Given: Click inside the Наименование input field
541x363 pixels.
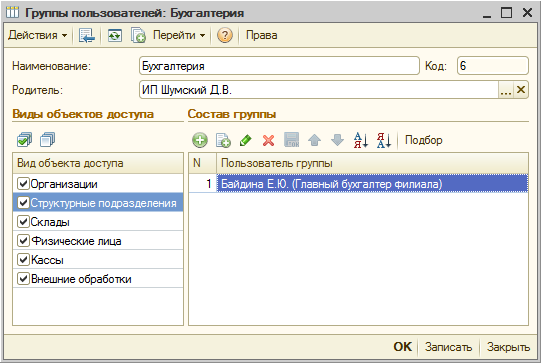Looking at the screenshot, I should click(x=279, y=66).
